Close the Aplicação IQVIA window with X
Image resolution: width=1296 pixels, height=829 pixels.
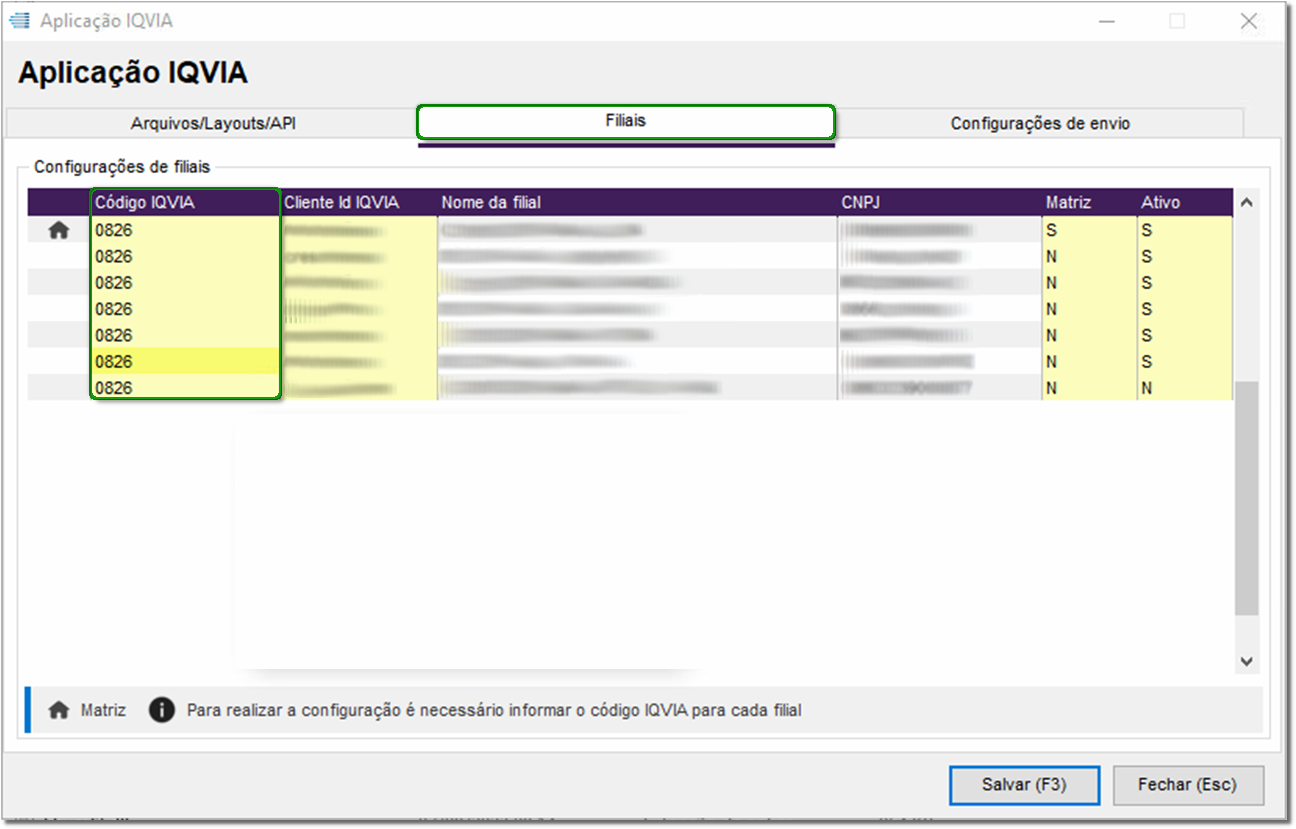[x=1249, y=21]
